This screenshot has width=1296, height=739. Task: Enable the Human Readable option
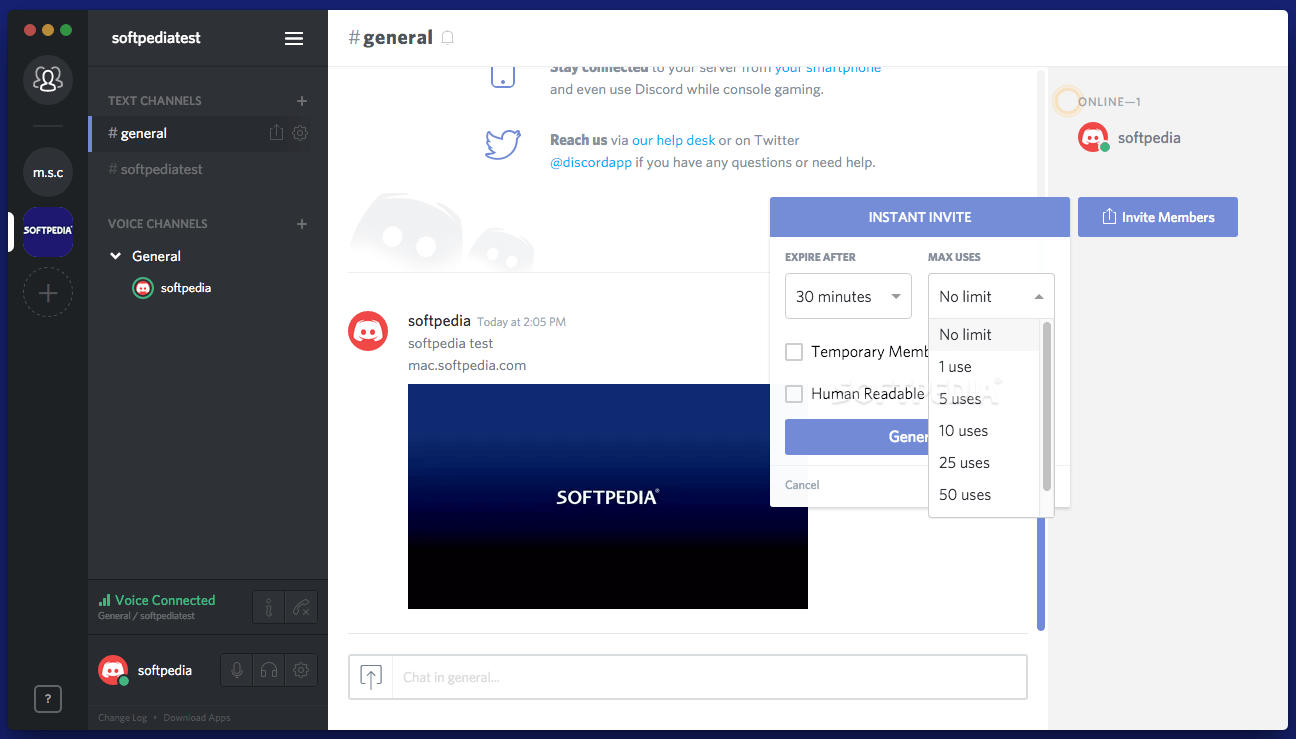pos(794,394)
